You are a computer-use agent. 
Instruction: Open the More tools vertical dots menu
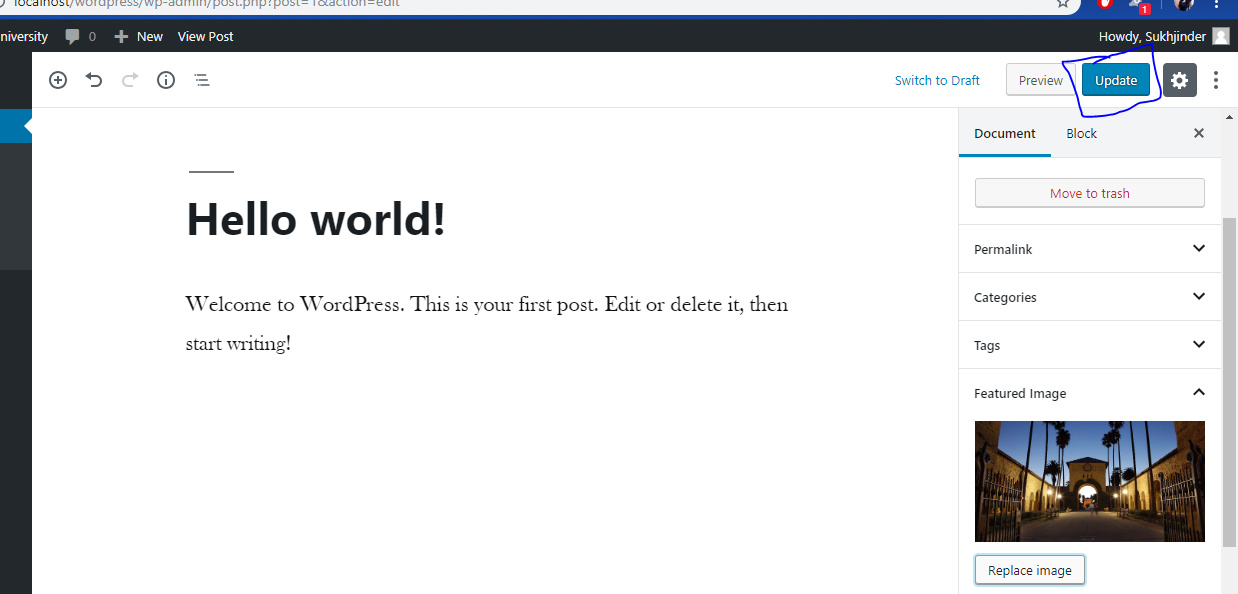1216,81
